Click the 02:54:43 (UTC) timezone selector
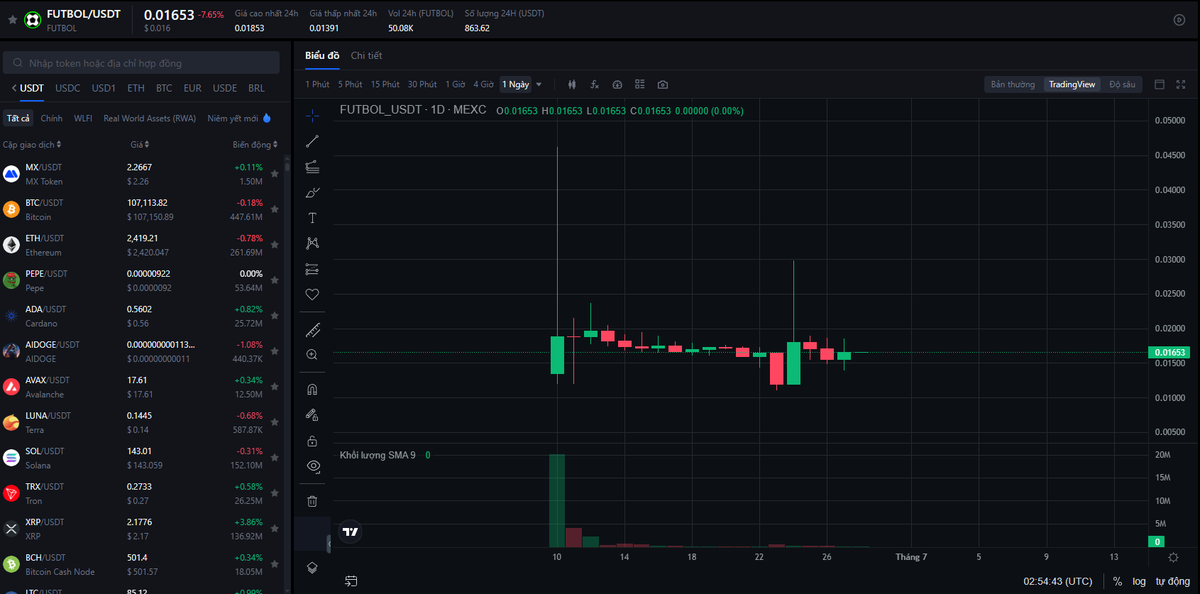This screenshot has height=594, width=1200. tap(1058, 581)
